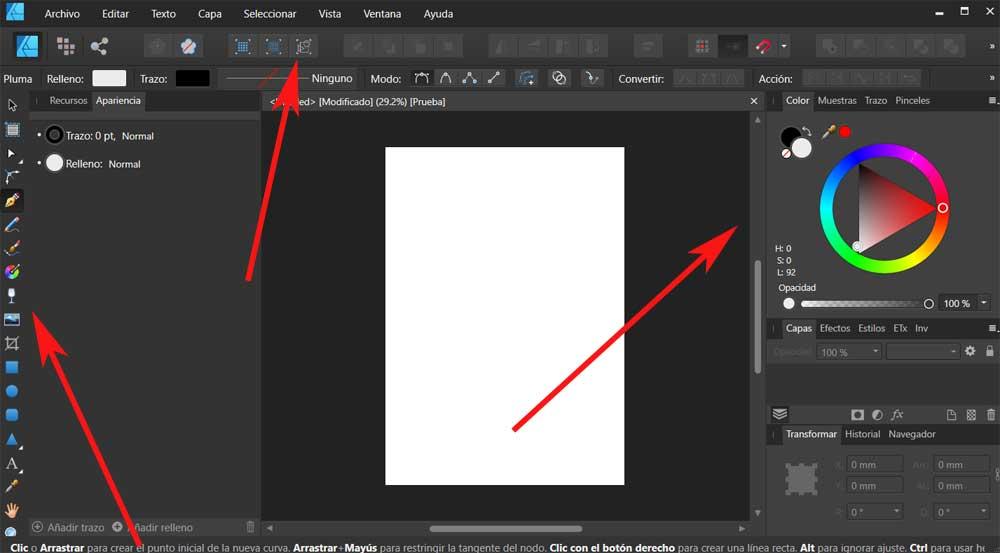Expand toolbar overflow chevron at top right

992,46
